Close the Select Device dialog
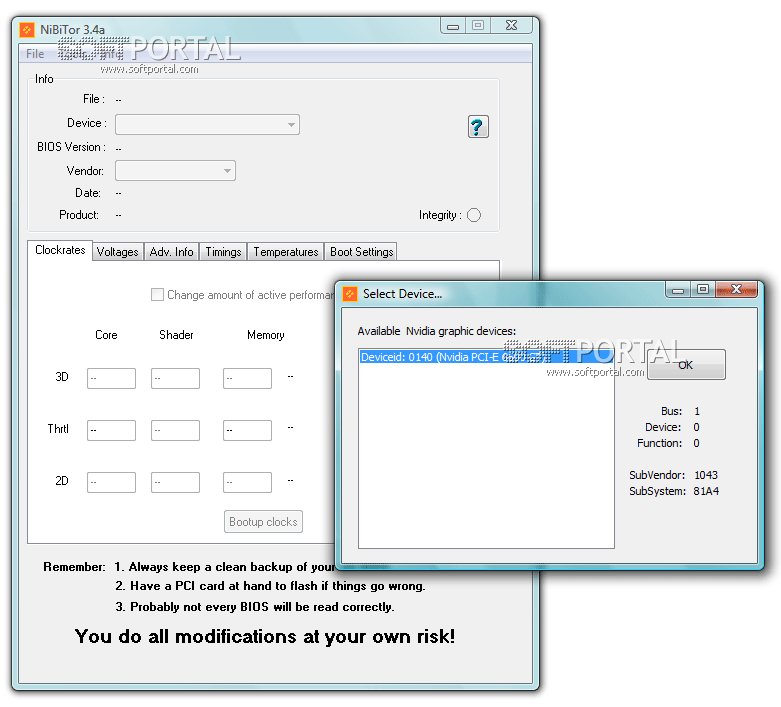The height and width of the screenshot is (707, 781). click(736, 289)
